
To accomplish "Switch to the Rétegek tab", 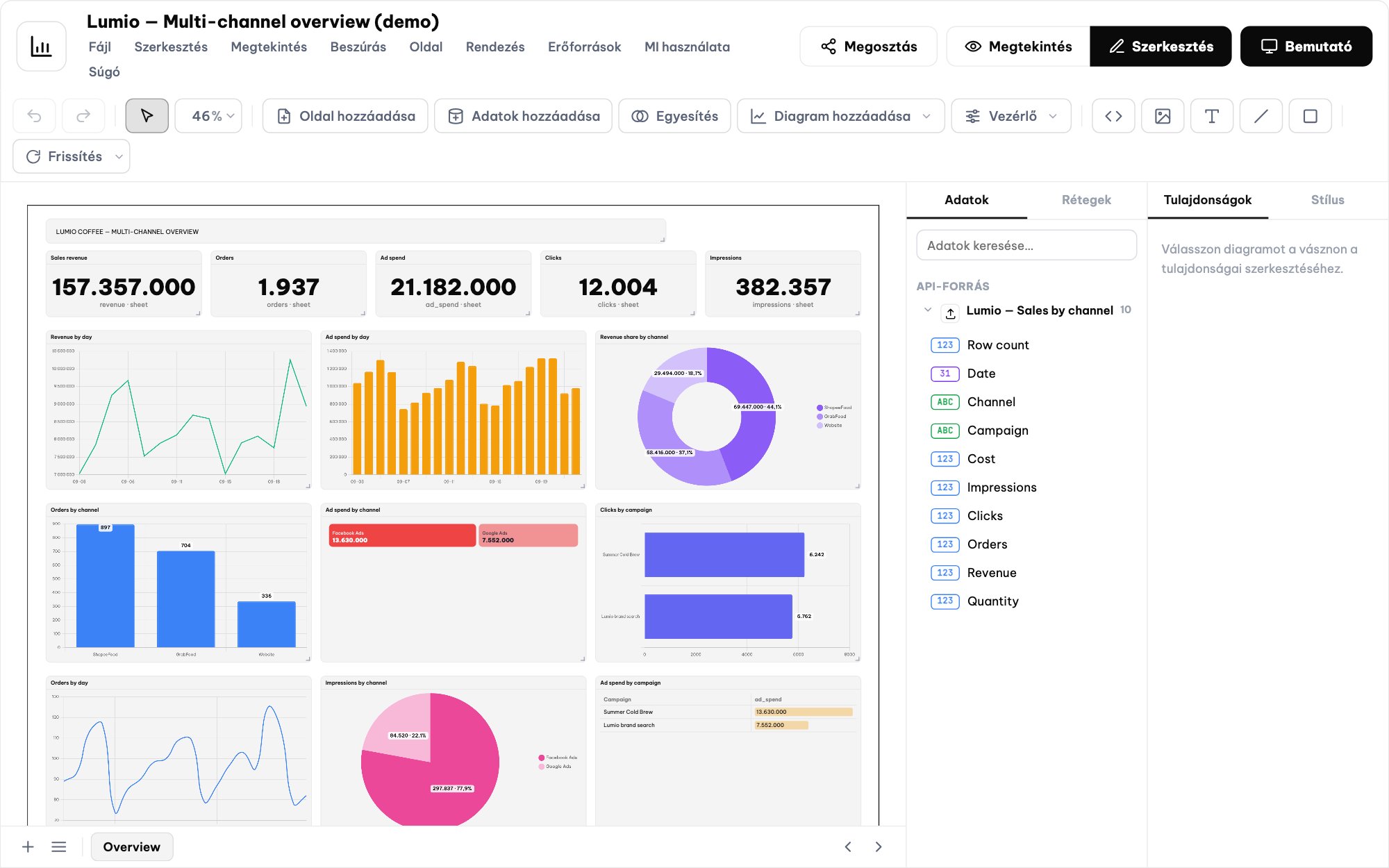I will point(1086,200).
